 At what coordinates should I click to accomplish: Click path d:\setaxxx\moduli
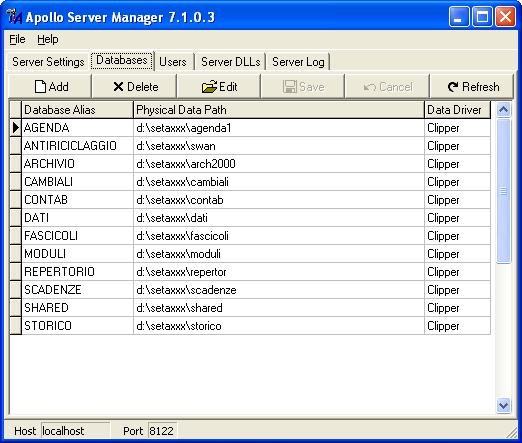279,254
